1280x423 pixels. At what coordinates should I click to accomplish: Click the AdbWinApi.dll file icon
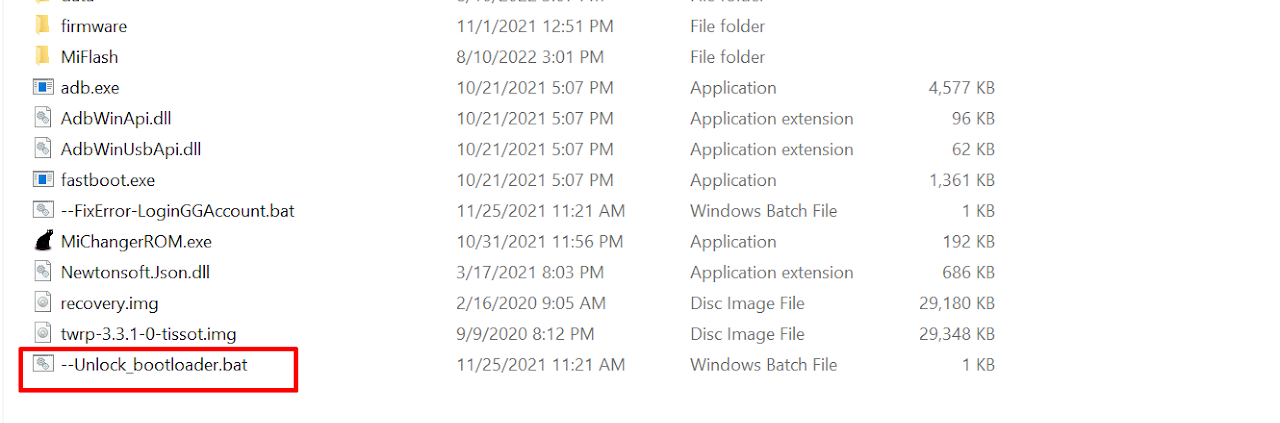pos(42,119)
